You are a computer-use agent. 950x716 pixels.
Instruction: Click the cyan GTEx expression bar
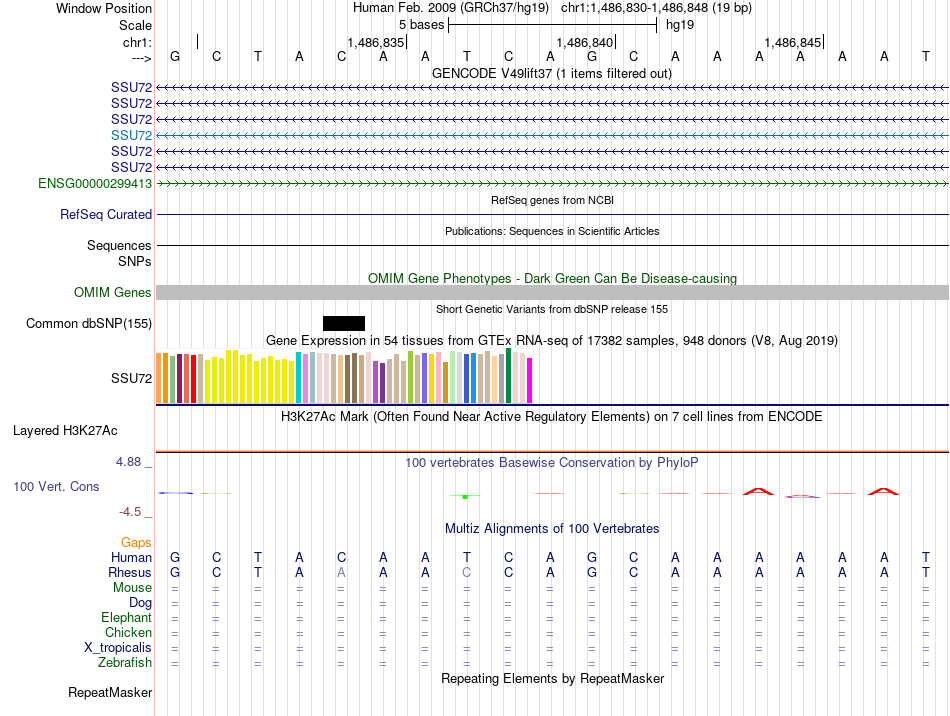tap(298, 378)
